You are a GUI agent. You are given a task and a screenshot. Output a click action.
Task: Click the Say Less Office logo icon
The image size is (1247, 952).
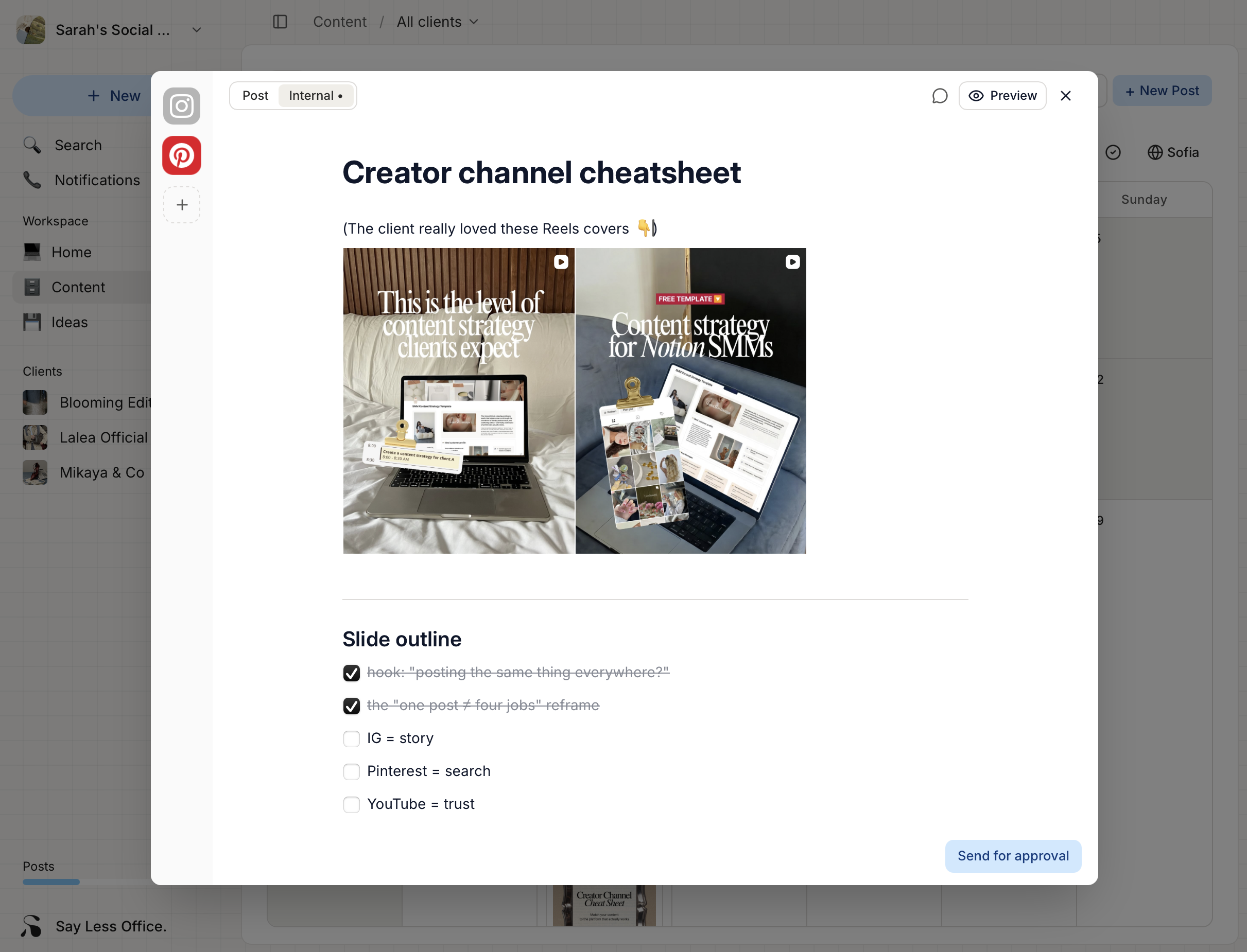31,926
